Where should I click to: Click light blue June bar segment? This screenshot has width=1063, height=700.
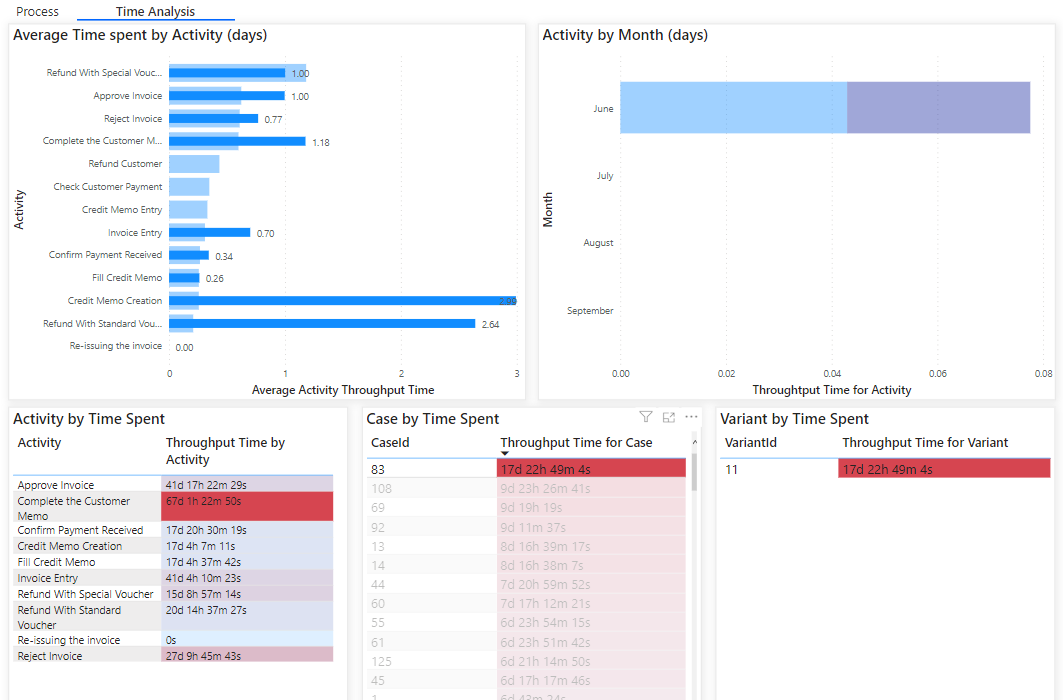(733, 108)
